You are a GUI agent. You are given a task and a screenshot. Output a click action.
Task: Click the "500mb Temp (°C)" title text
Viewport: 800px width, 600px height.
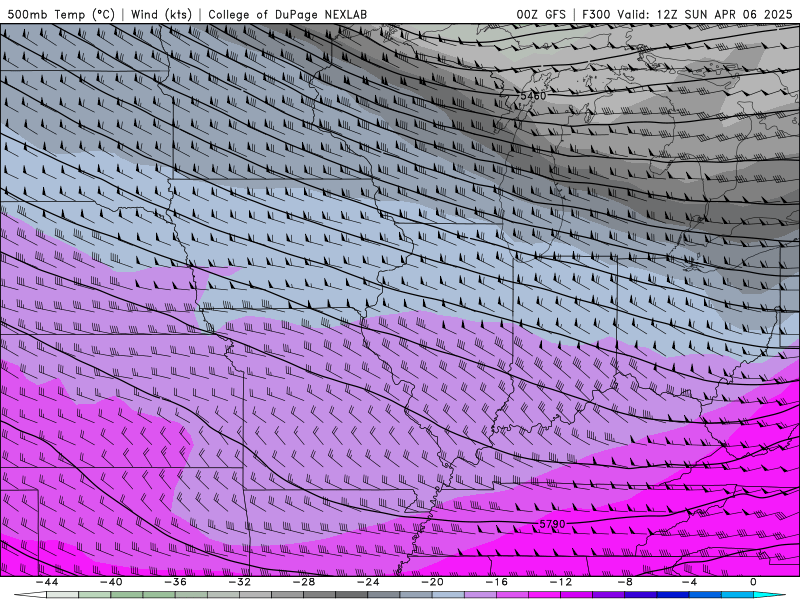(61, 14)
